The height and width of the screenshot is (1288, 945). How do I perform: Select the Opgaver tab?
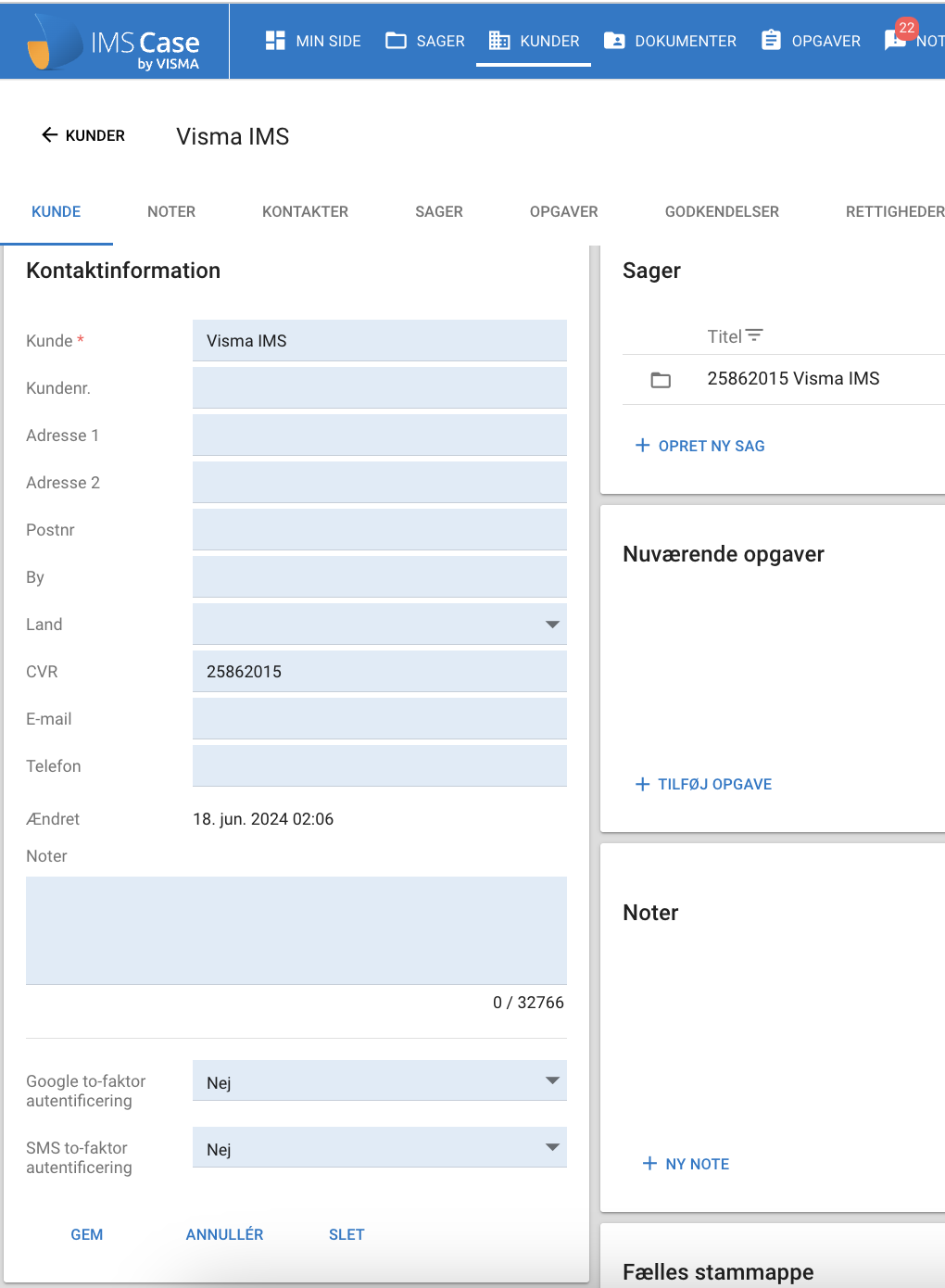564,211
